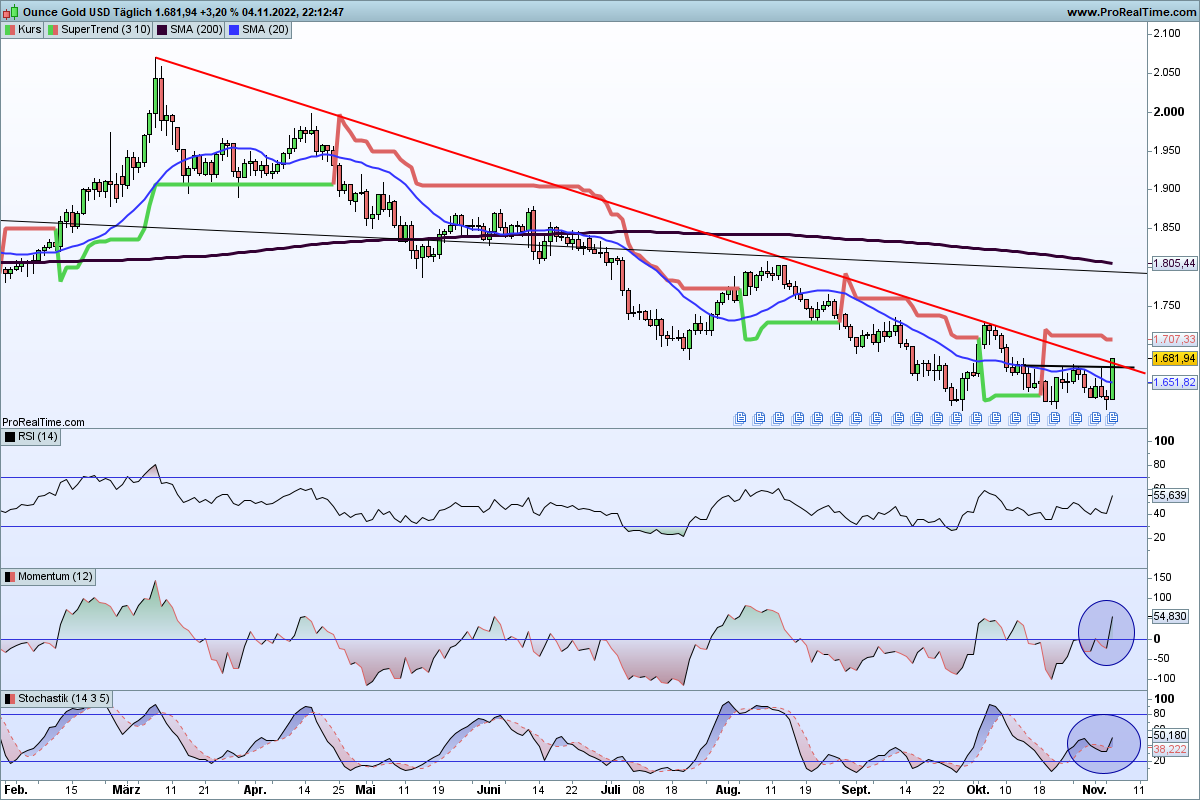Image resolution: width=1200 pixels, height=800 pixels.
Task: Select the Kurs legend entry
Action: click(x=24, y=30)
